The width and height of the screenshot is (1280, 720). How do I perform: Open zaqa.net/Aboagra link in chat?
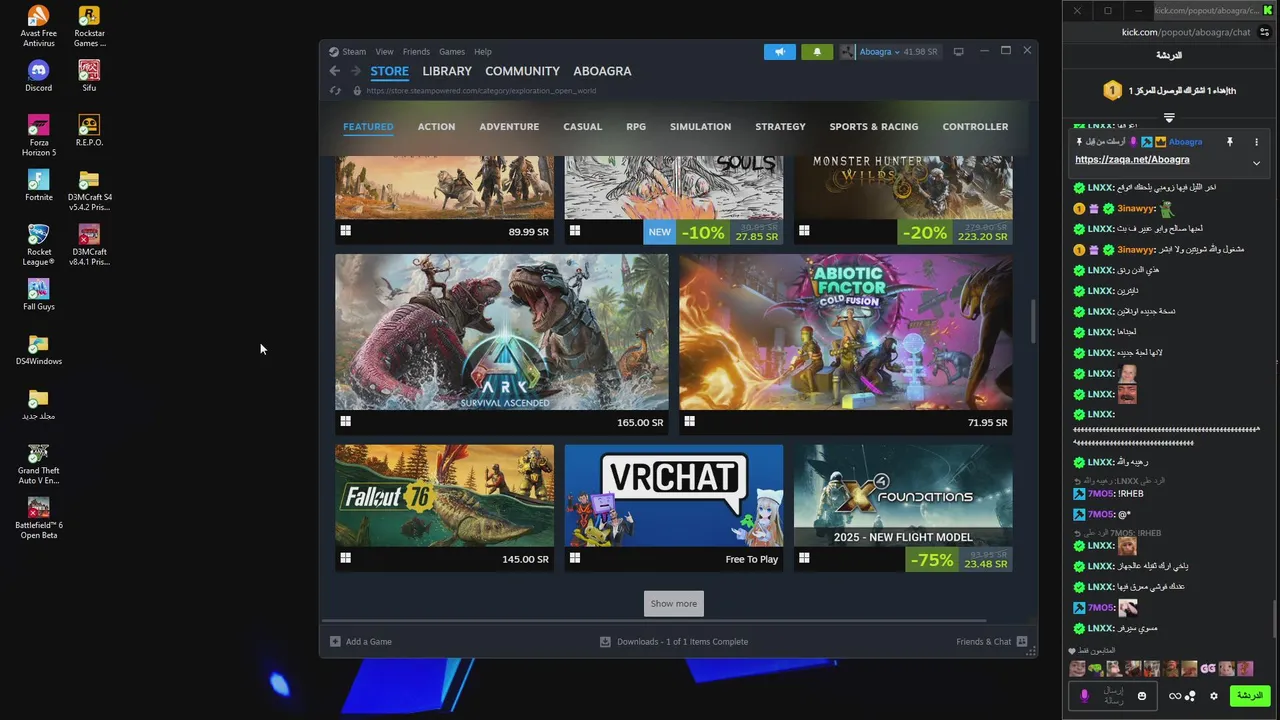coord(1132,160)
